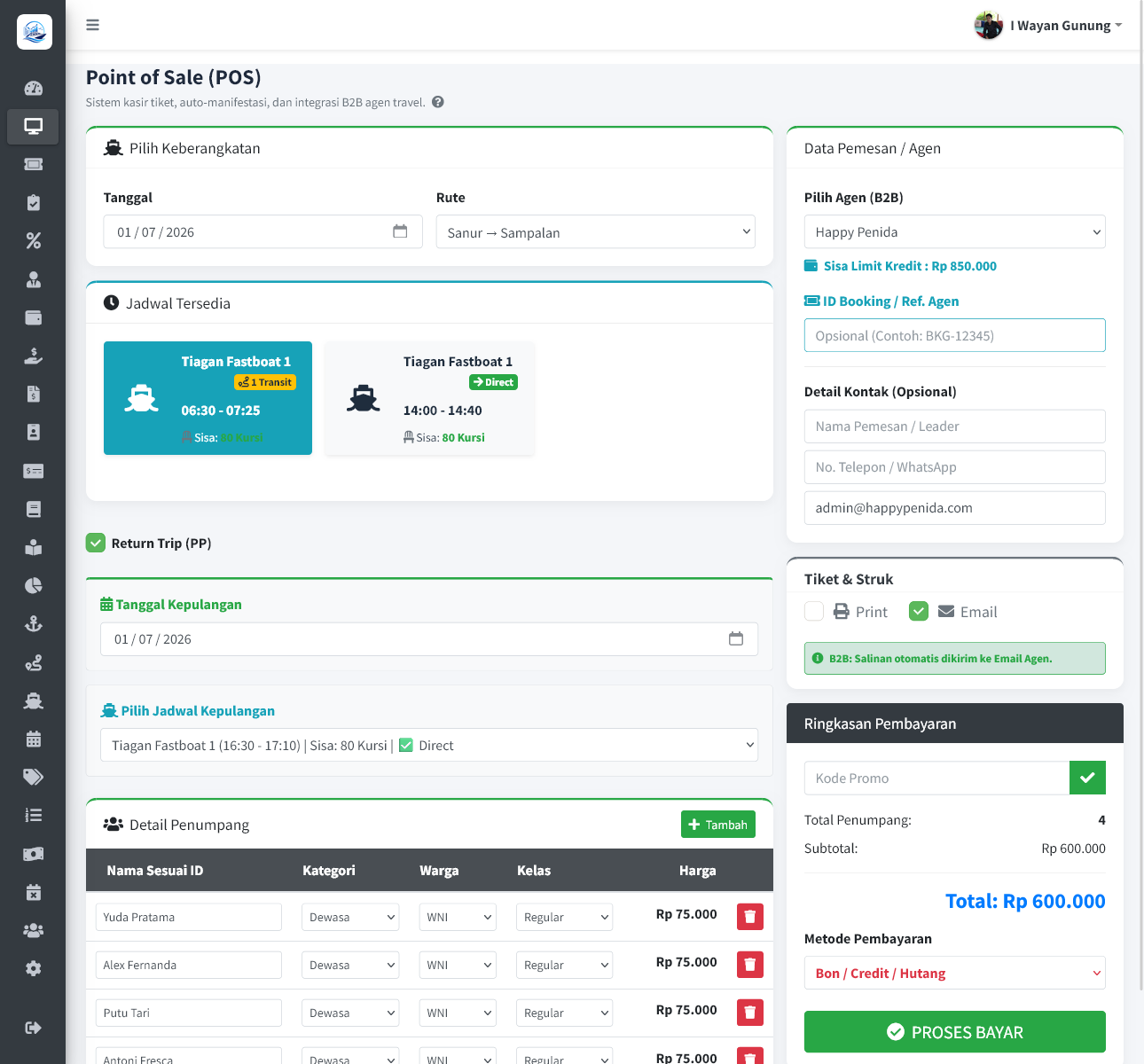
Task: Open the users group icon in sidebar
Action: pos(33,930)
